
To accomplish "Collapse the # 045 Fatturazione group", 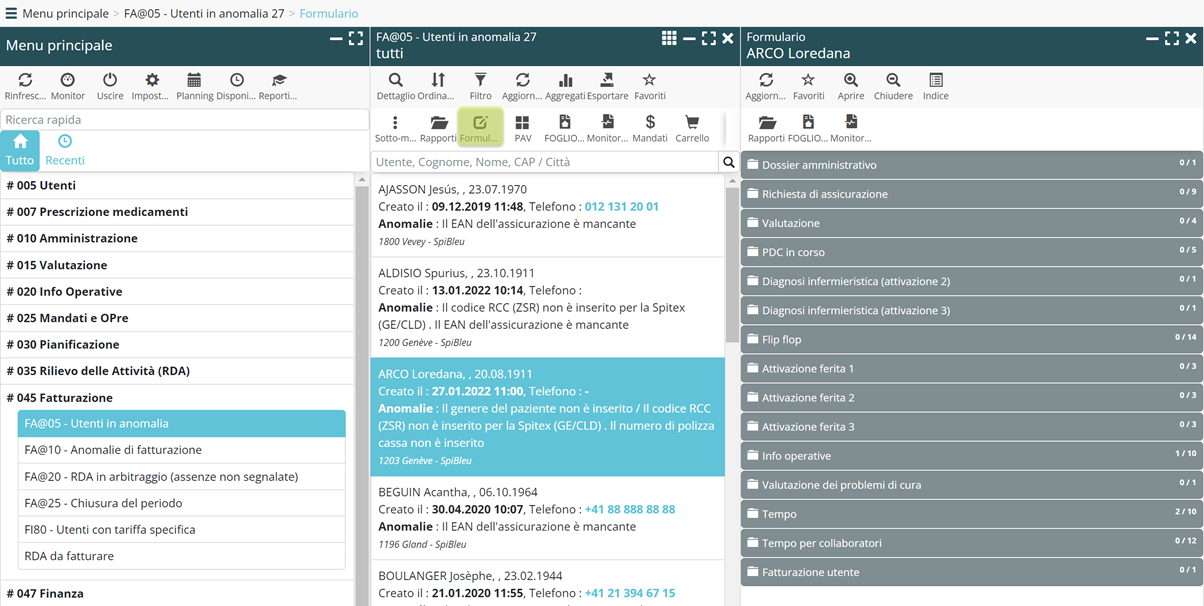I will click(x=60, y=397).
